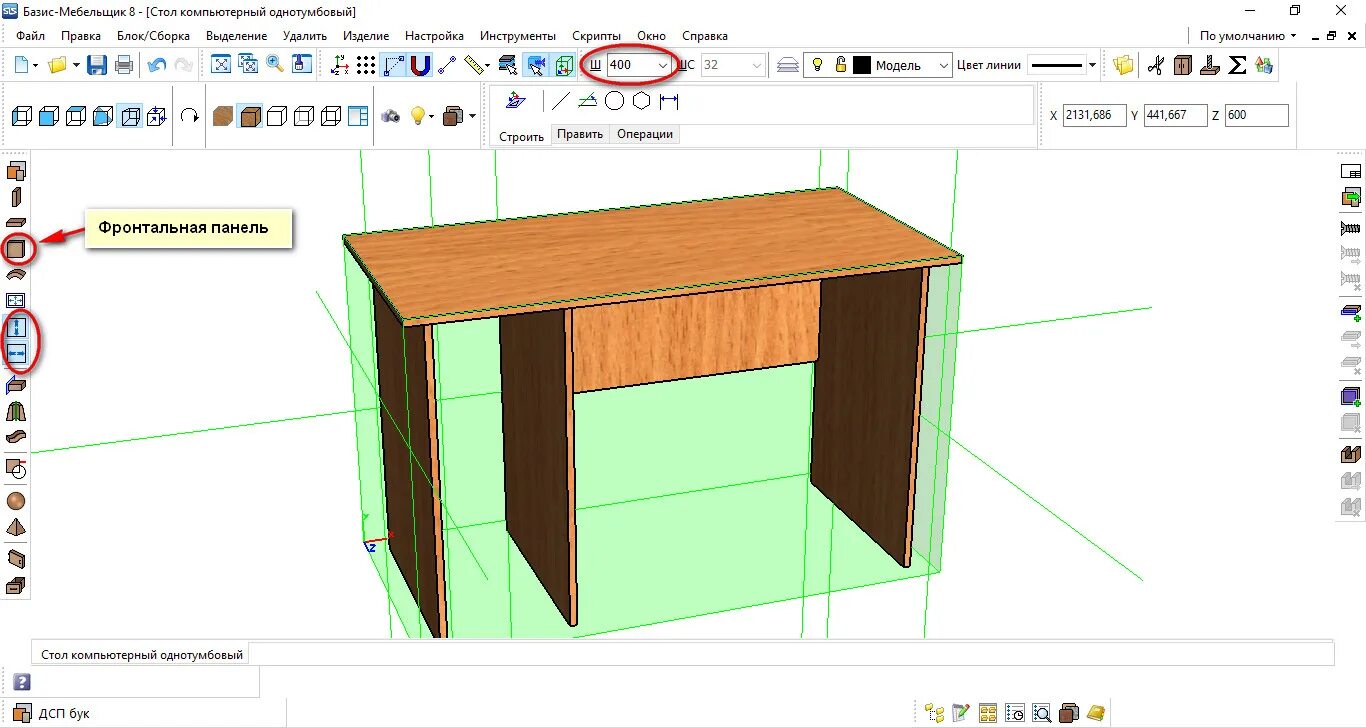Select the vertical panel tool

pyautogui.click(x=16, y=197)
